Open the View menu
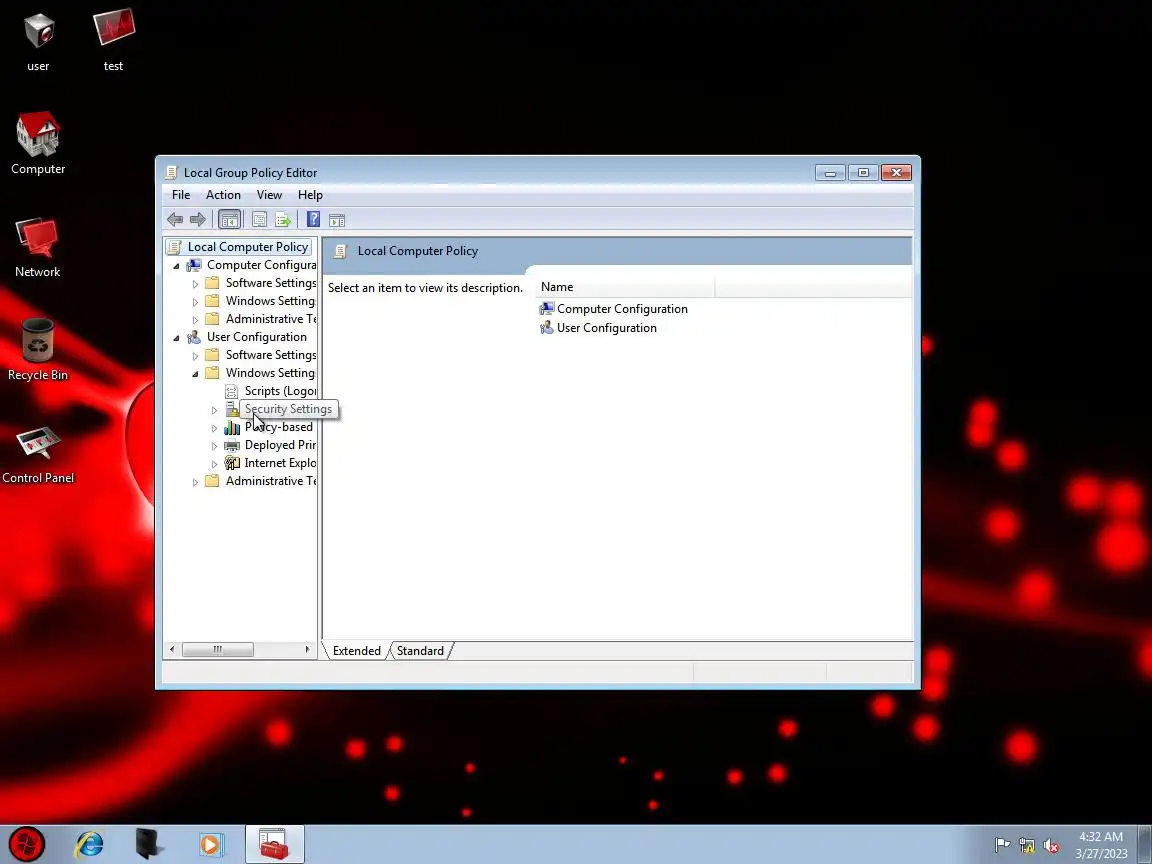 (x=269, y=195)
